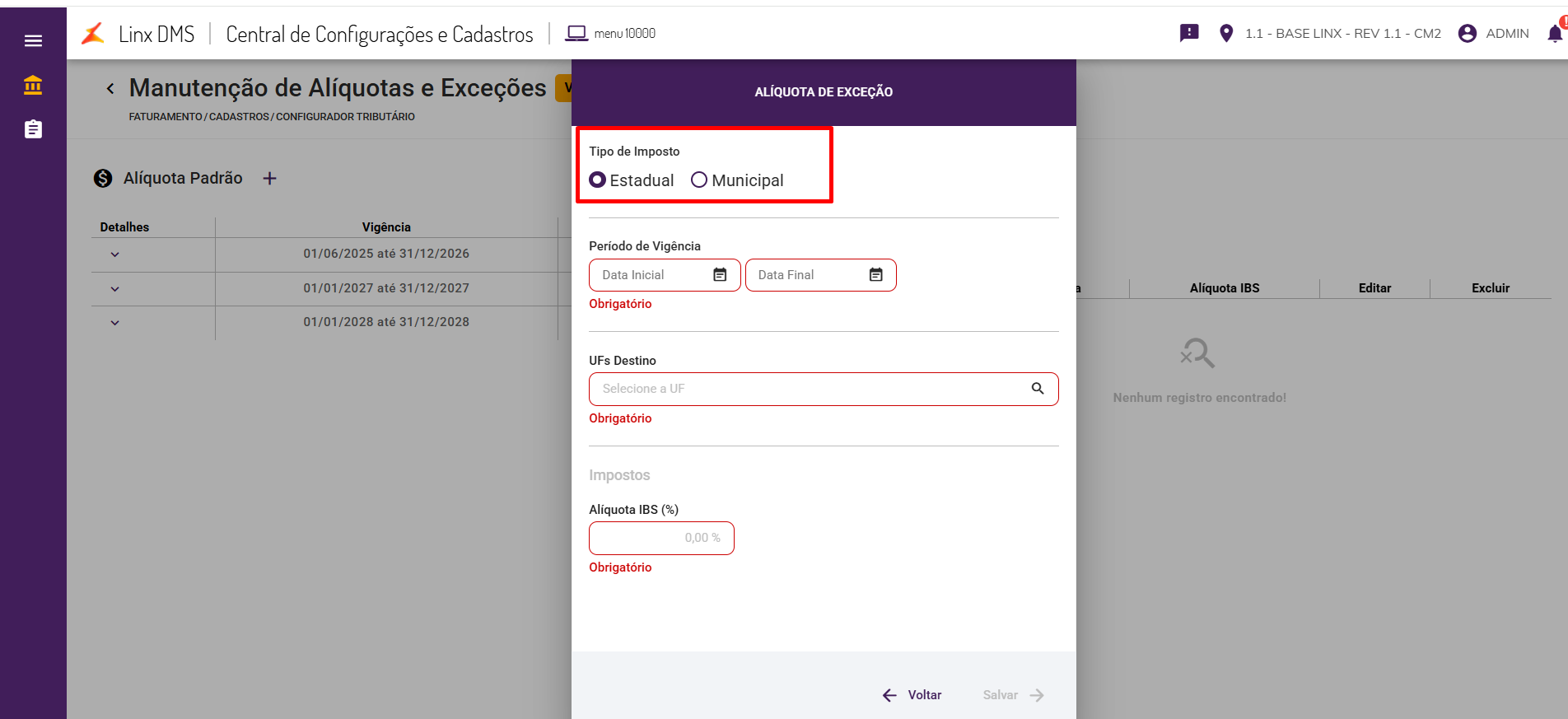
Task: Open the menu 10000 item
Action: point(610,34)
